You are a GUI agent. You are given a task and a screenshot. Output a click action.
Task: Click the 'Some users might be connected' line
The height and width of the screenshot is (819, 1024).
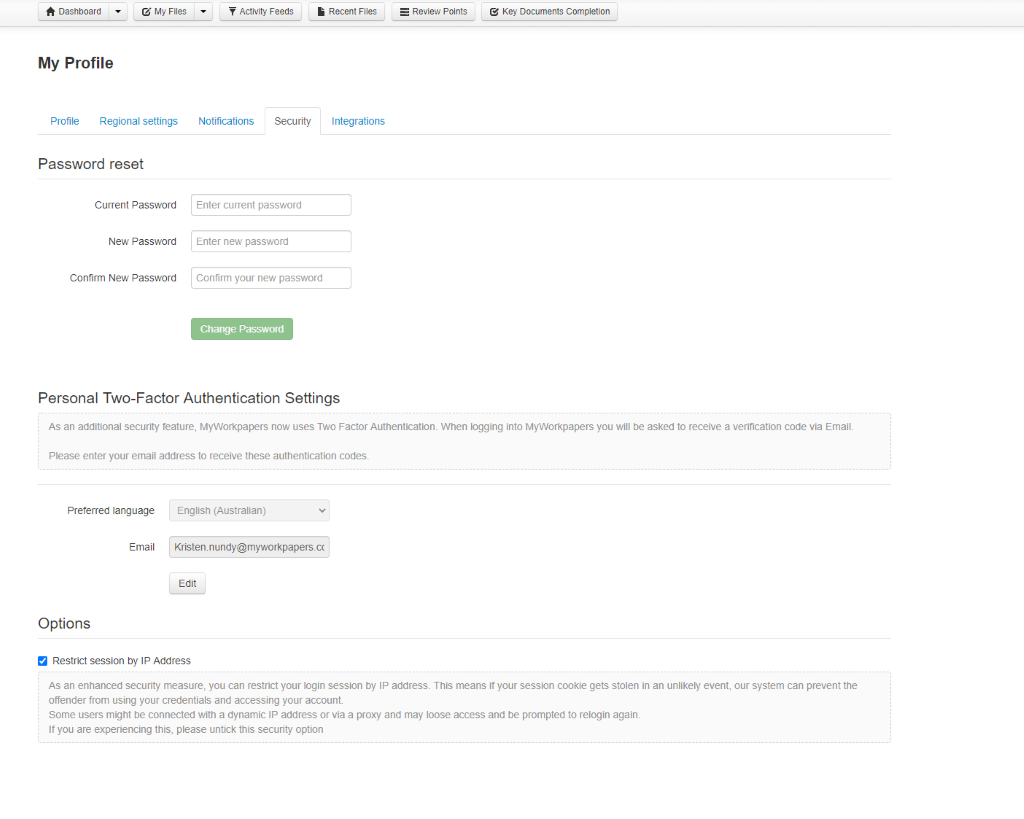[x=344, y=715]
